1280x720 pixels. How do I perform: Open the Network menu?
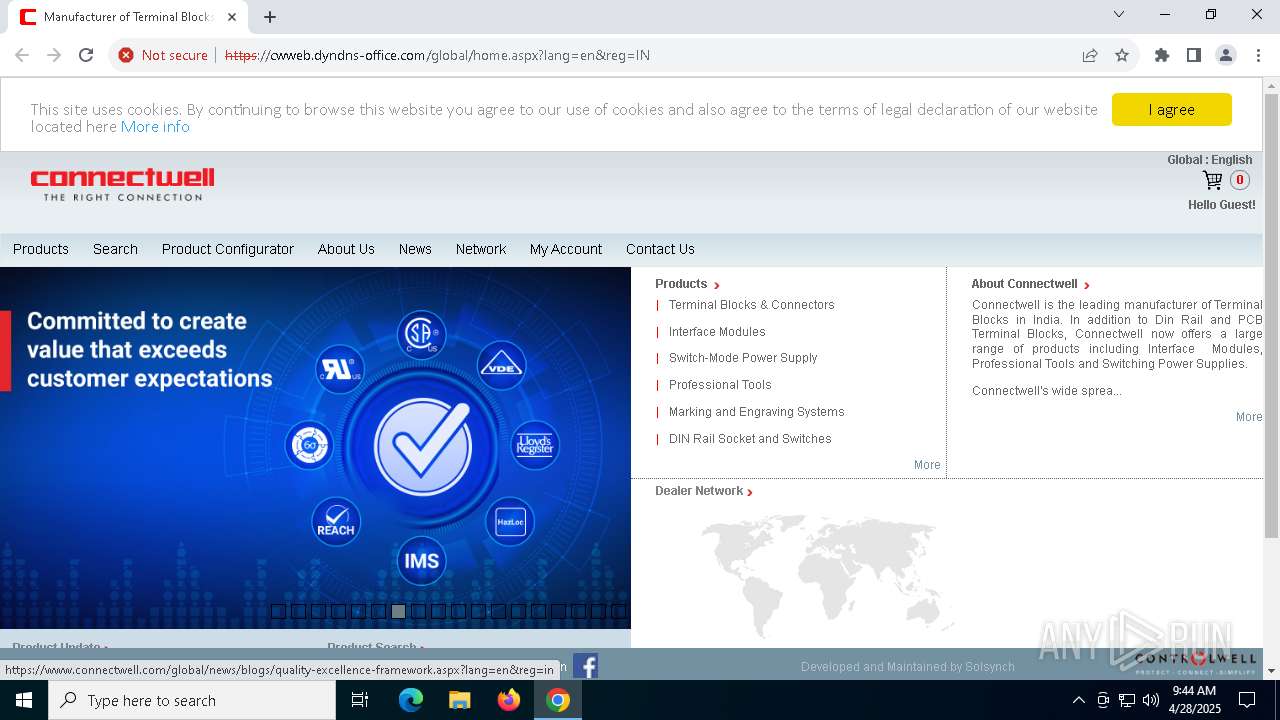click(481, 249)
